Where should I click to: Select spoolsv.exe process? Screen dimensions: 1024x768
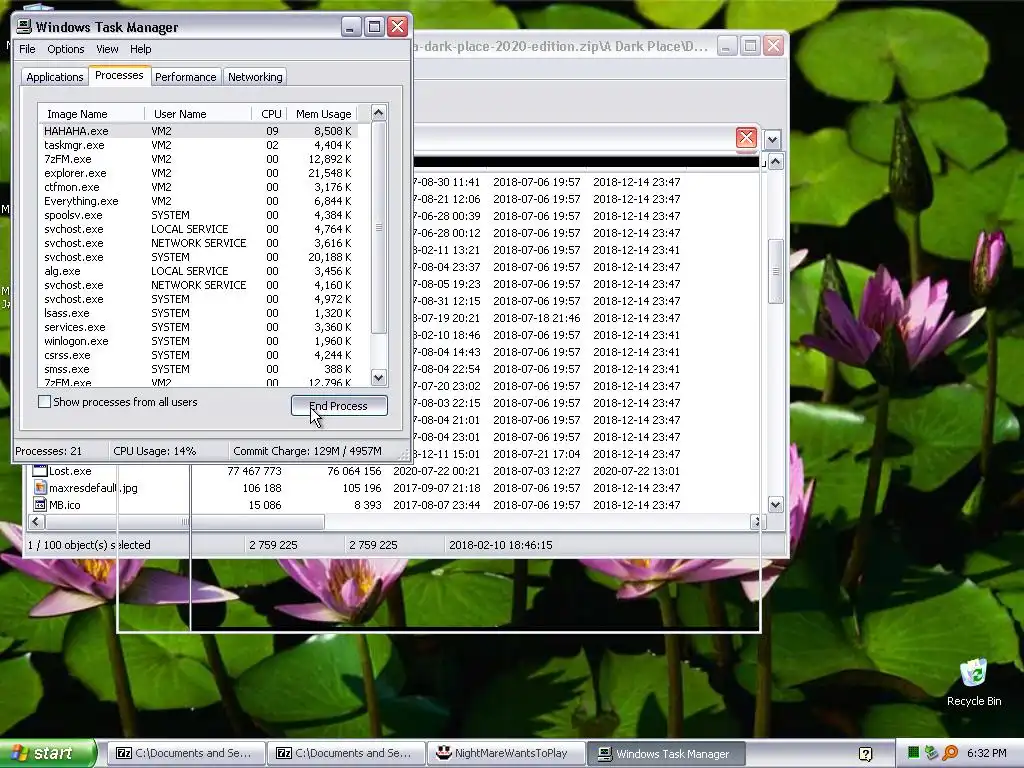[x=199, y=215]
